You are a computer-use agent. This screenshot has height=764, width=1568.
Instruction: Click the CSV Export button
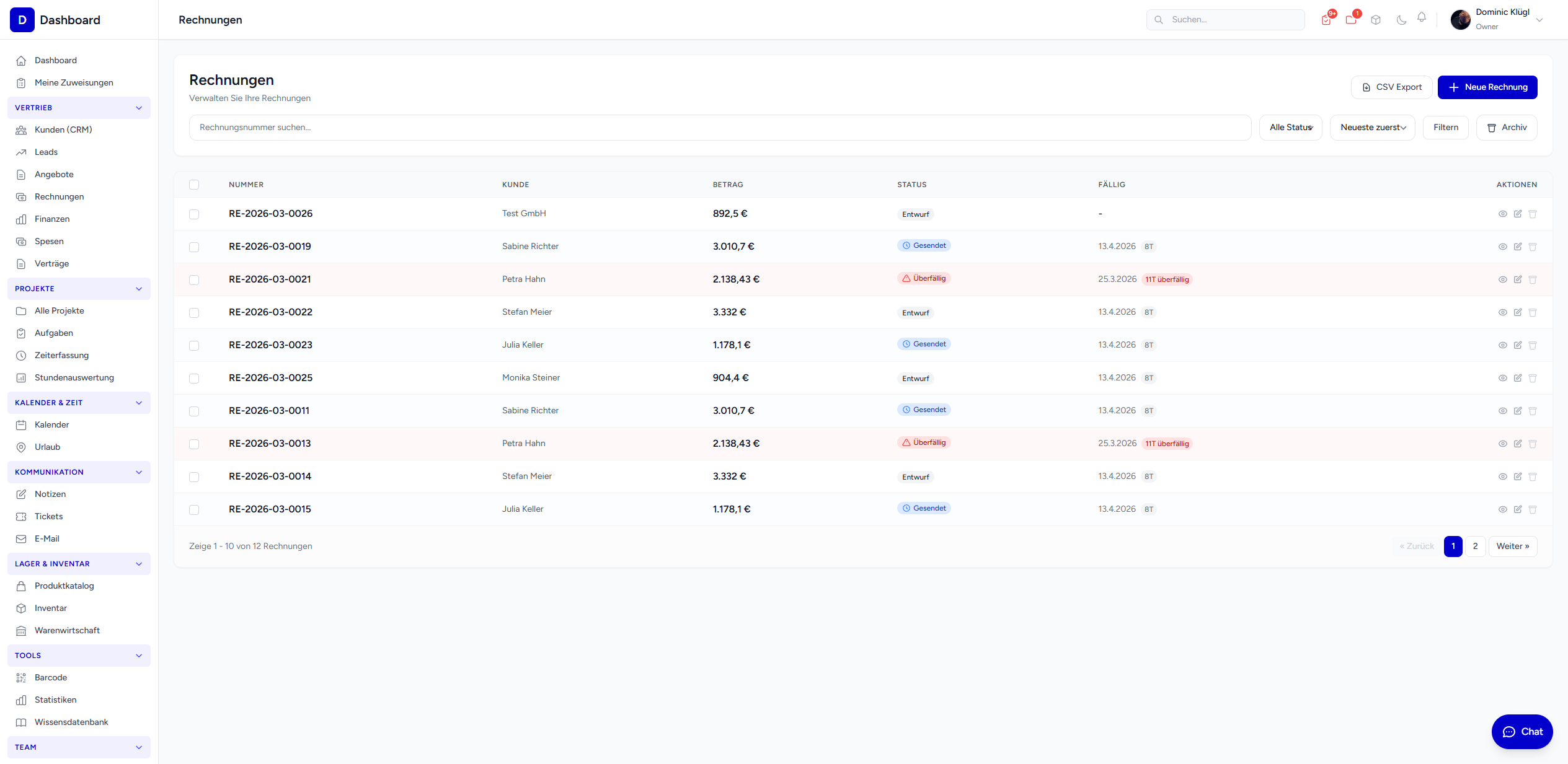point(1391,87)
